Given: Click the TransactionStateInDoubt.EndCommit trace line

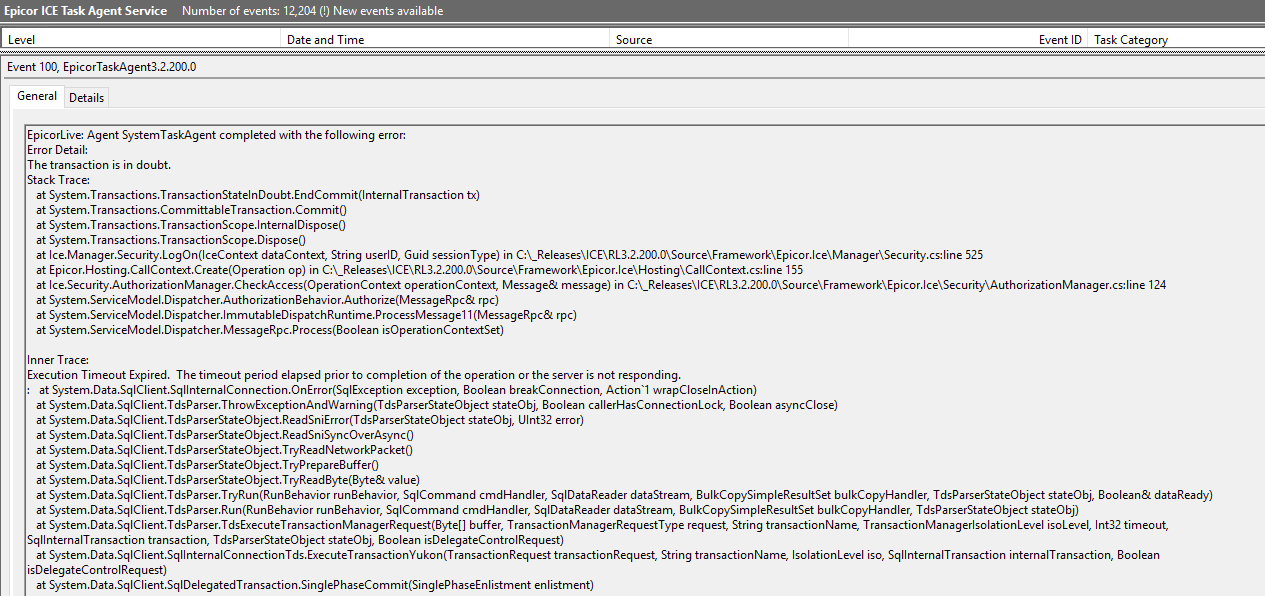Looking at the screenshot, I should tap(257, 195).
